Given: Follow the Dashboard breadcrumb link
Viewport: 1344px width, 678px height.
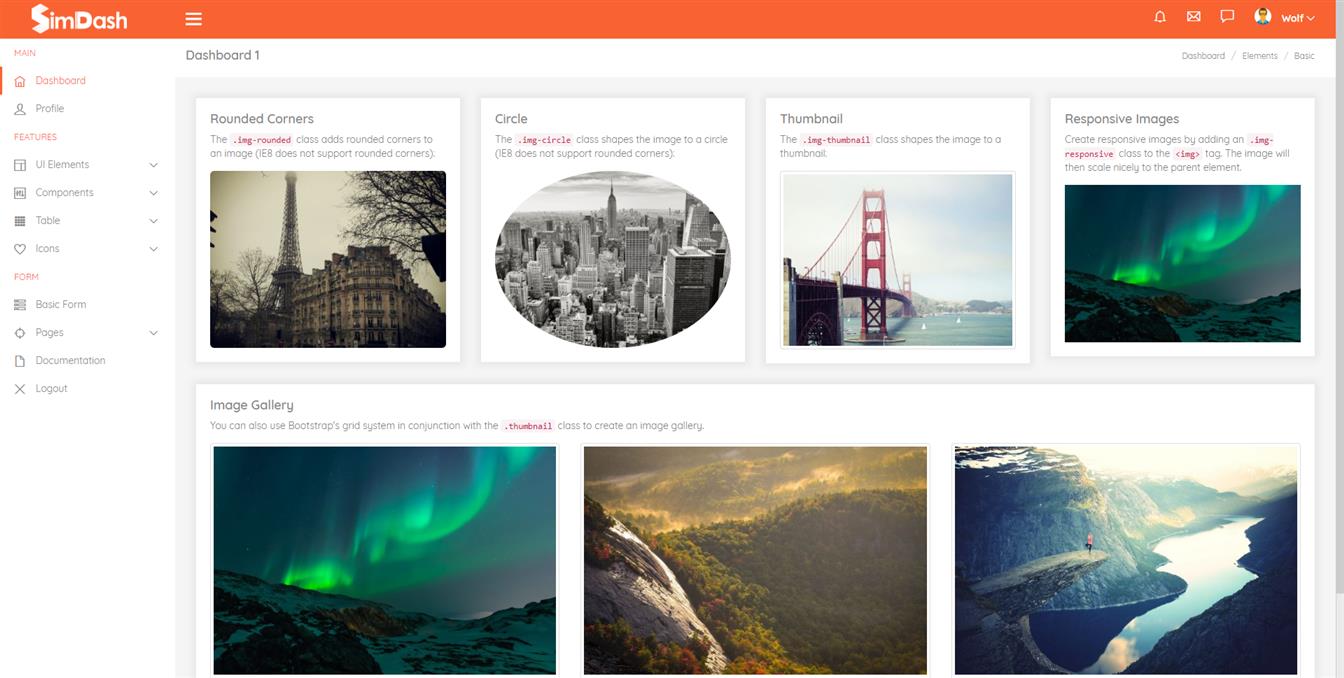Looking at the screenshot, I should pos(1203,56).
